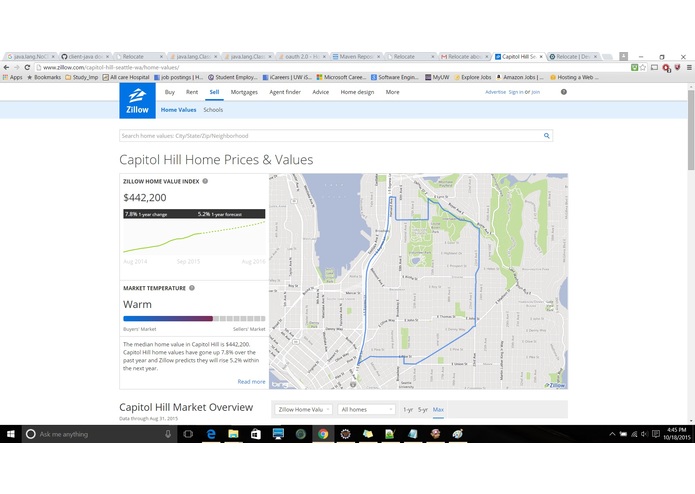
Task: Show hidden system tray icons
Action: 612,434
